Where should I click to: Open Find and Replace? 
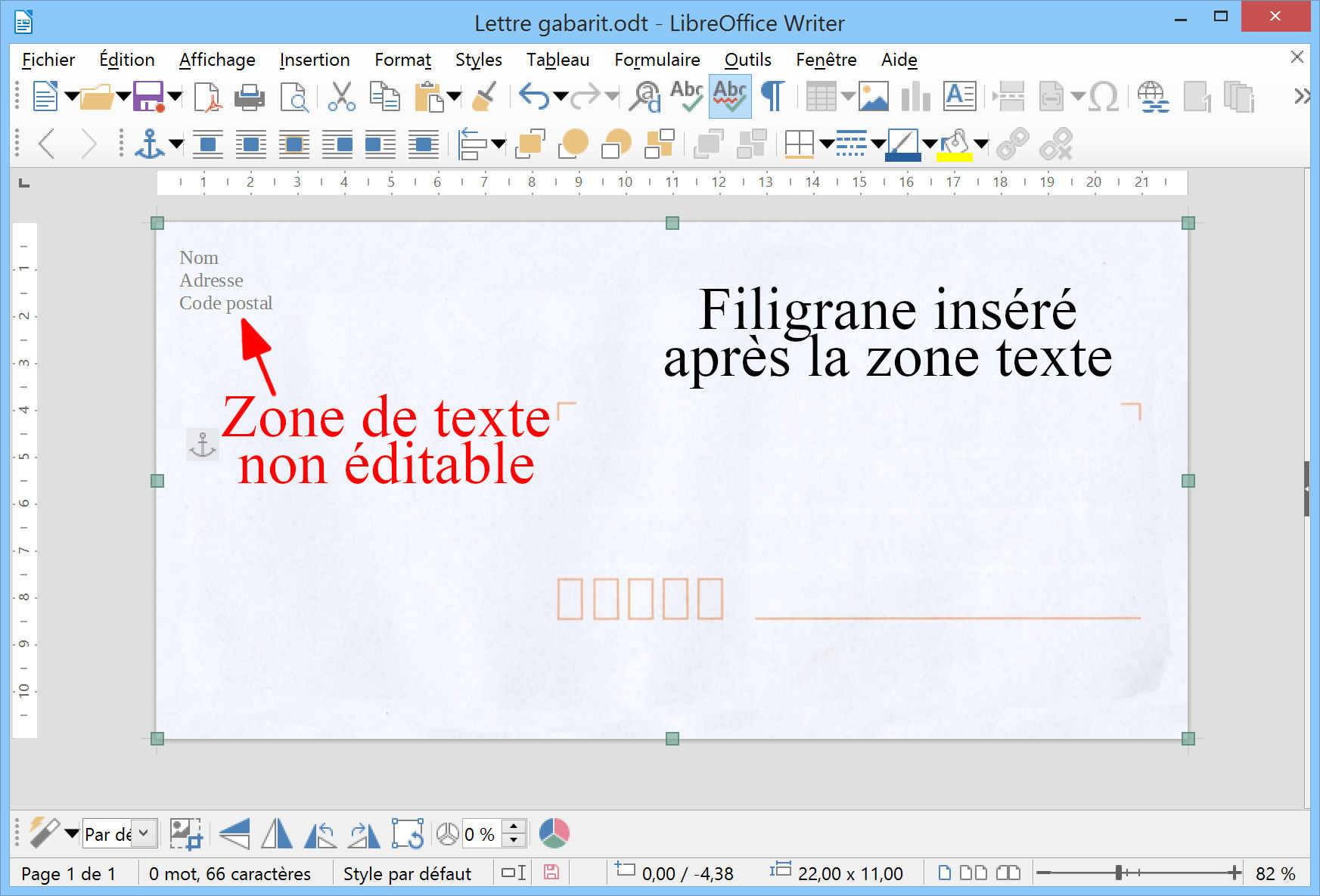coord(645,97)
